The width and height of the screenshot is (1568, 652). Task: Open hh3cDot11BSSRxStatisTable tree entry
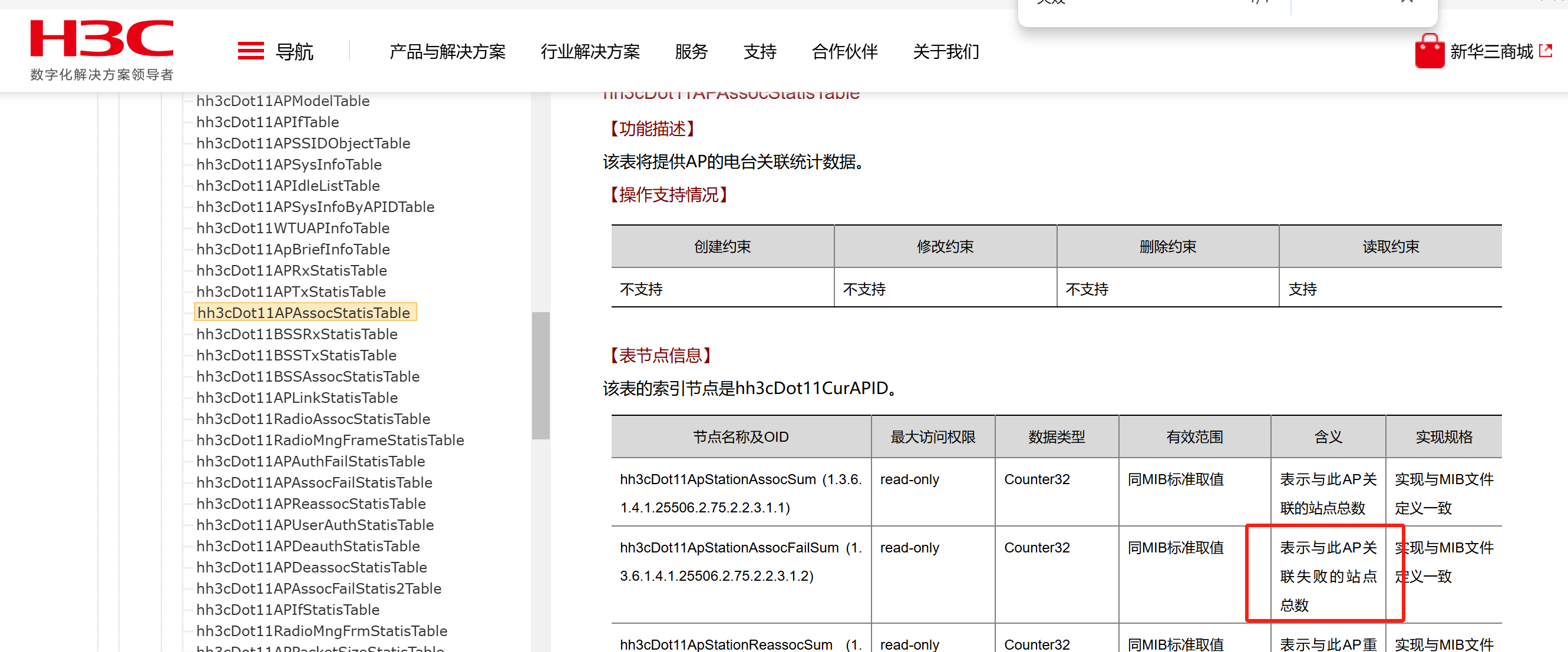coord(296,334)
